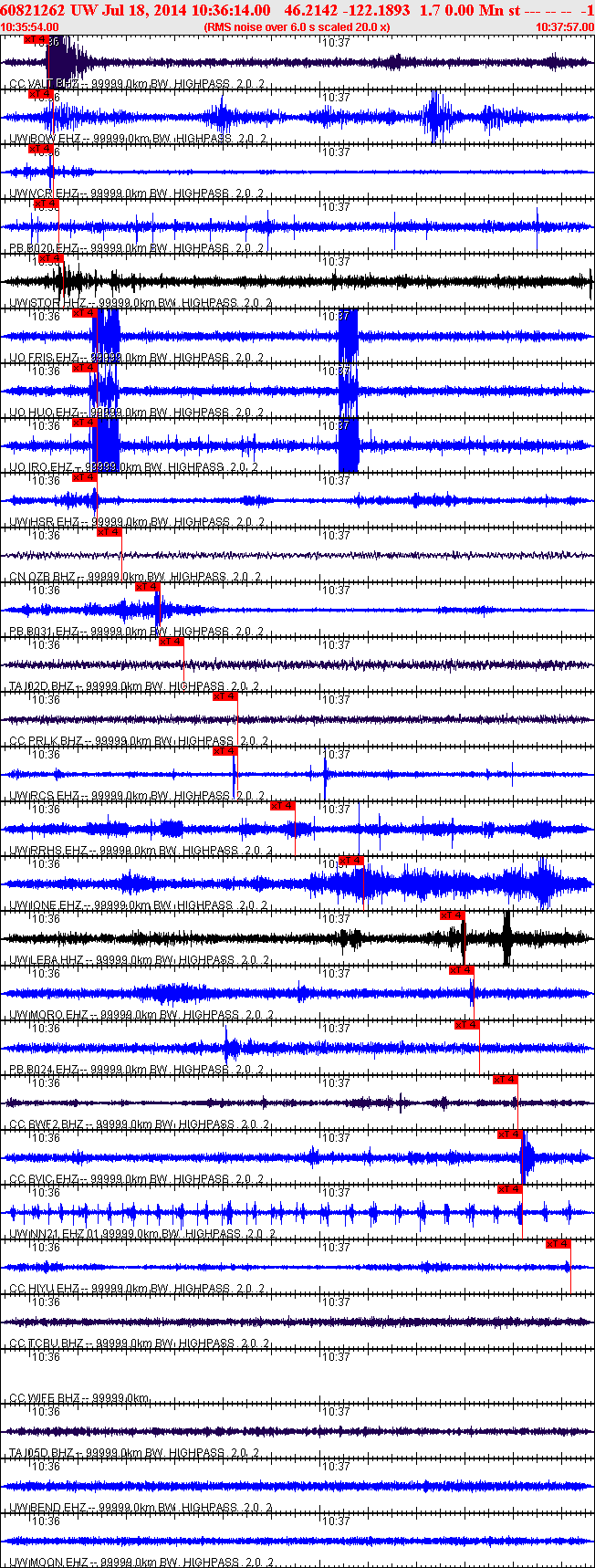The image size is (595, 1568).
Task: Select the UW LEBA HHZ trace label
Action: 140,960
